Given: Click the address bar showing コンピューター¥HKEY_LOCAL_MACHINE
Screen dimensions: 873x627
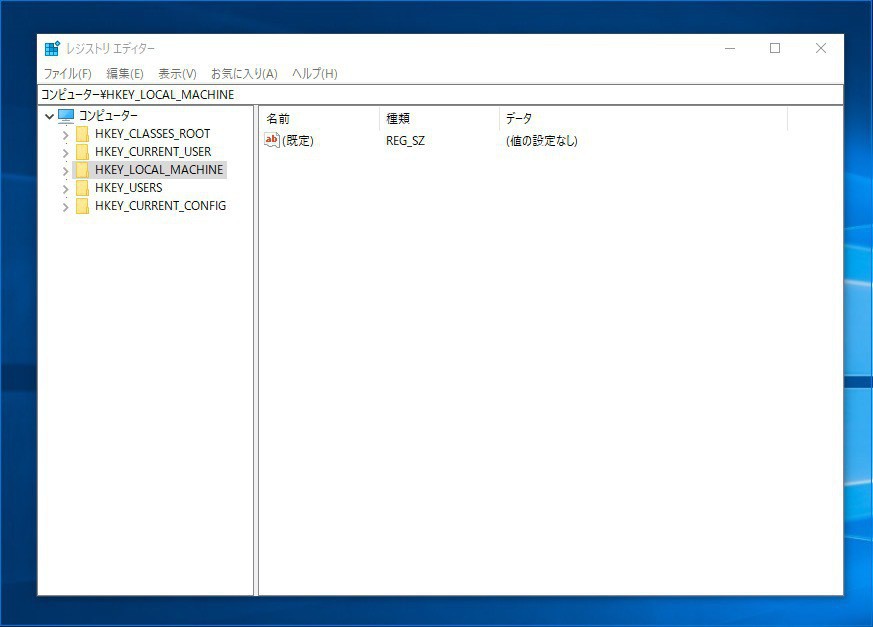Looking at the screenshot, I should (x=440, y=95).
